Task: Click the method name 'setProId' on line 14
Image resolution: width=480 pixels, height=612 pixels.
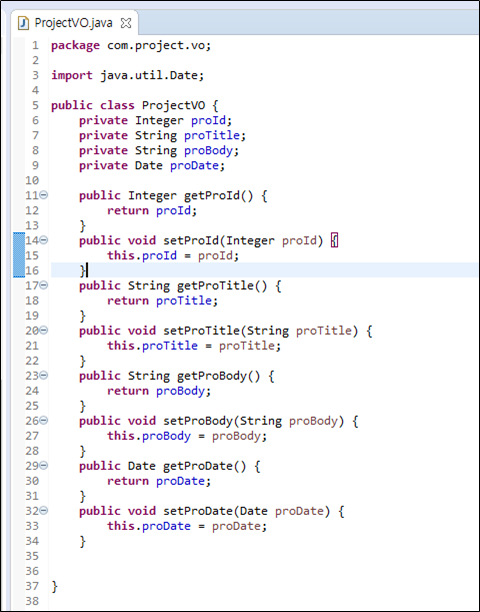Action: pyautogui.click(x=191, y=240)
